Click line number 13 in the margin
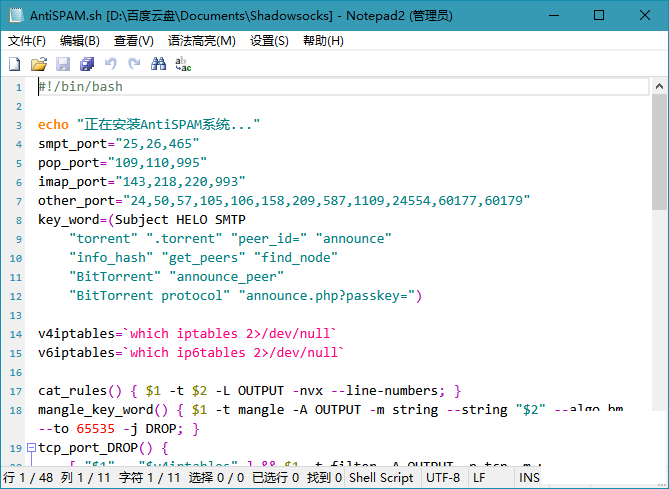The width and height of the screenshot is (669, 489). point(16,315)
